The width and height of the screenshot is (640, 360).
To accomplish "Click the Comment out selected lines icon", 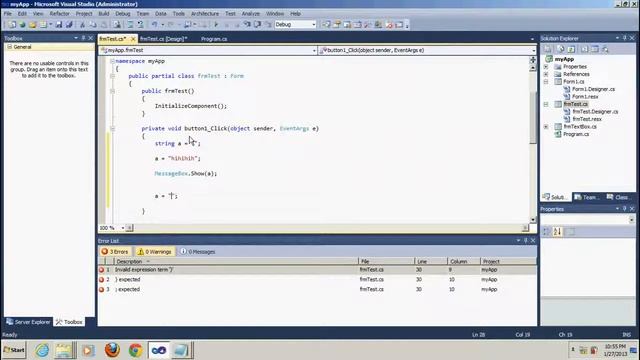I will click(130, 24).
